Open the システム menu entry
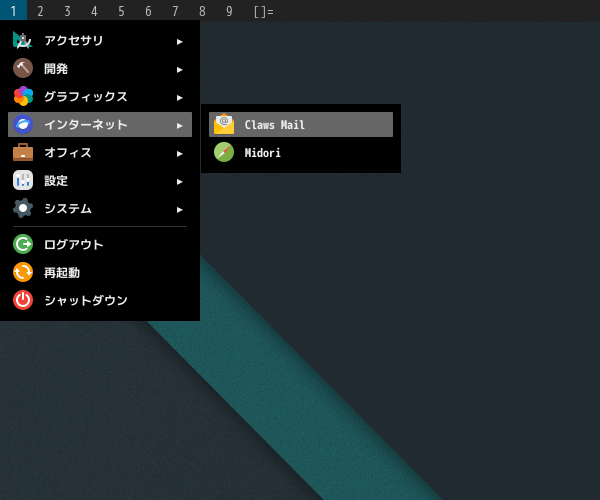The height and width of the screenshot is (500, 600). [x=100, y=208]
